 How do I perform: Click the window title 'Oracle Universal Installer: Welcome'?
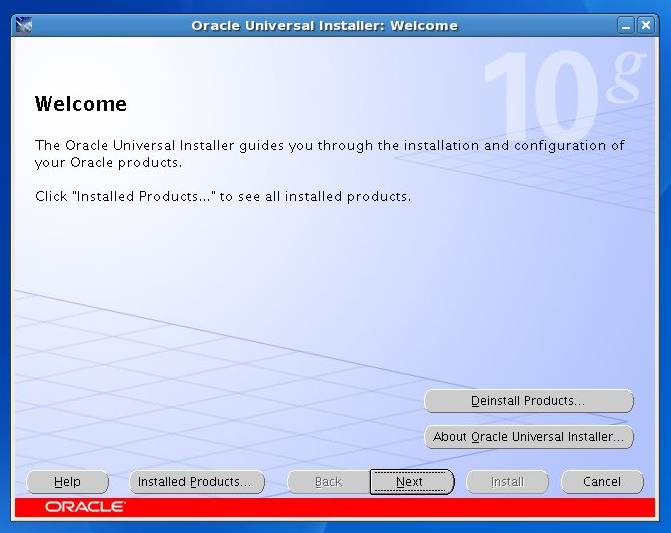324,26
